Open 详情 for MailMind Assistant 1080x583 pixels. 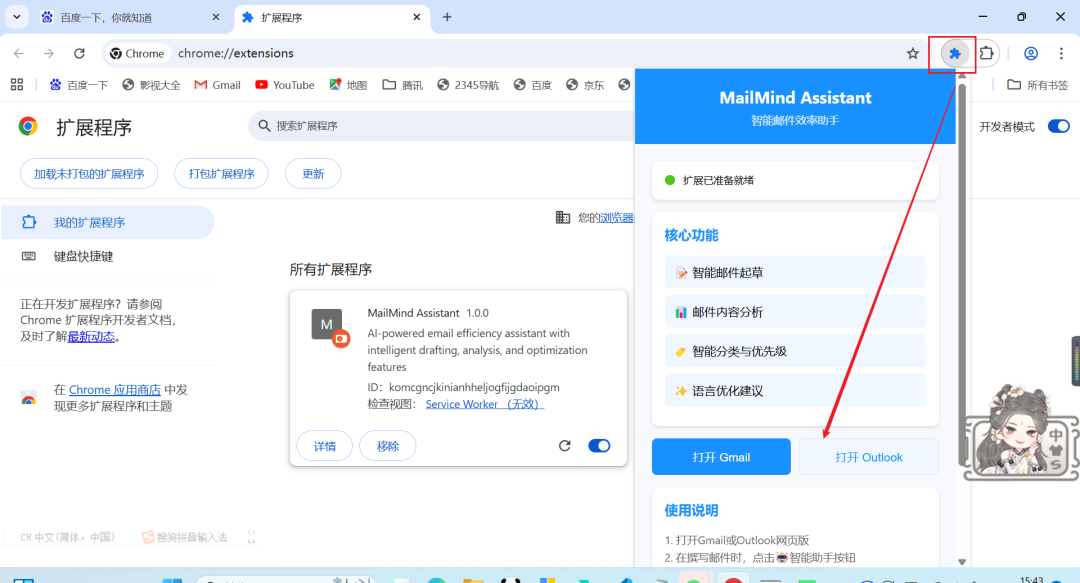[x=324, y=446]
